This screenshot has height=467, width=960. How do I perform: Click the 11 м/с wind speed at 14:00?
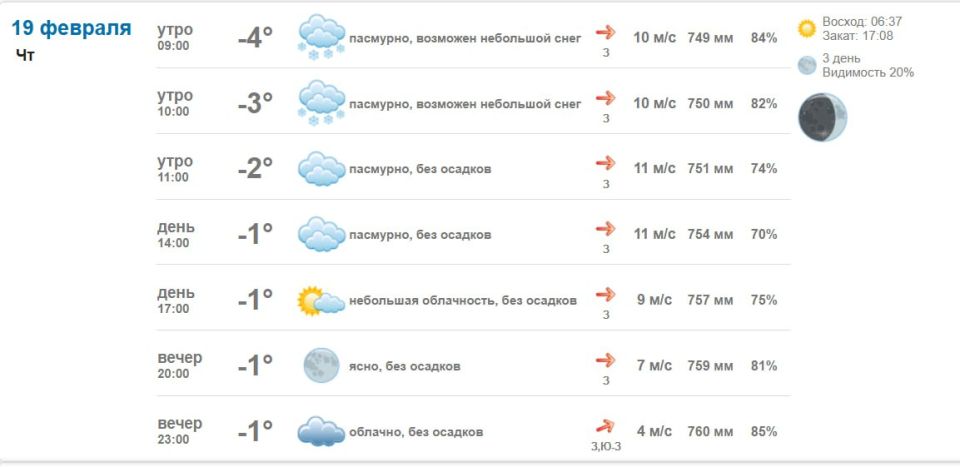655,234
